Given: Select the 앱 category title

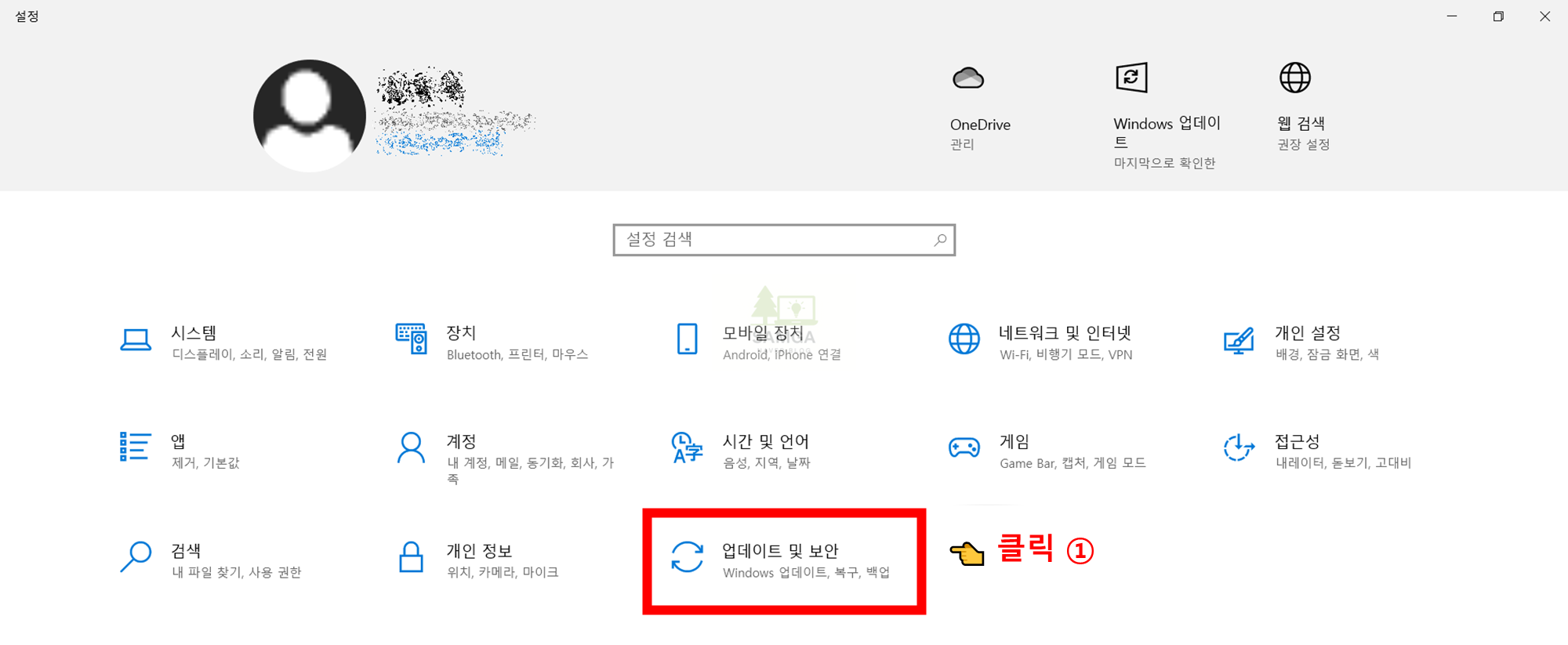Looking at the screenshot, I should 178,441.
